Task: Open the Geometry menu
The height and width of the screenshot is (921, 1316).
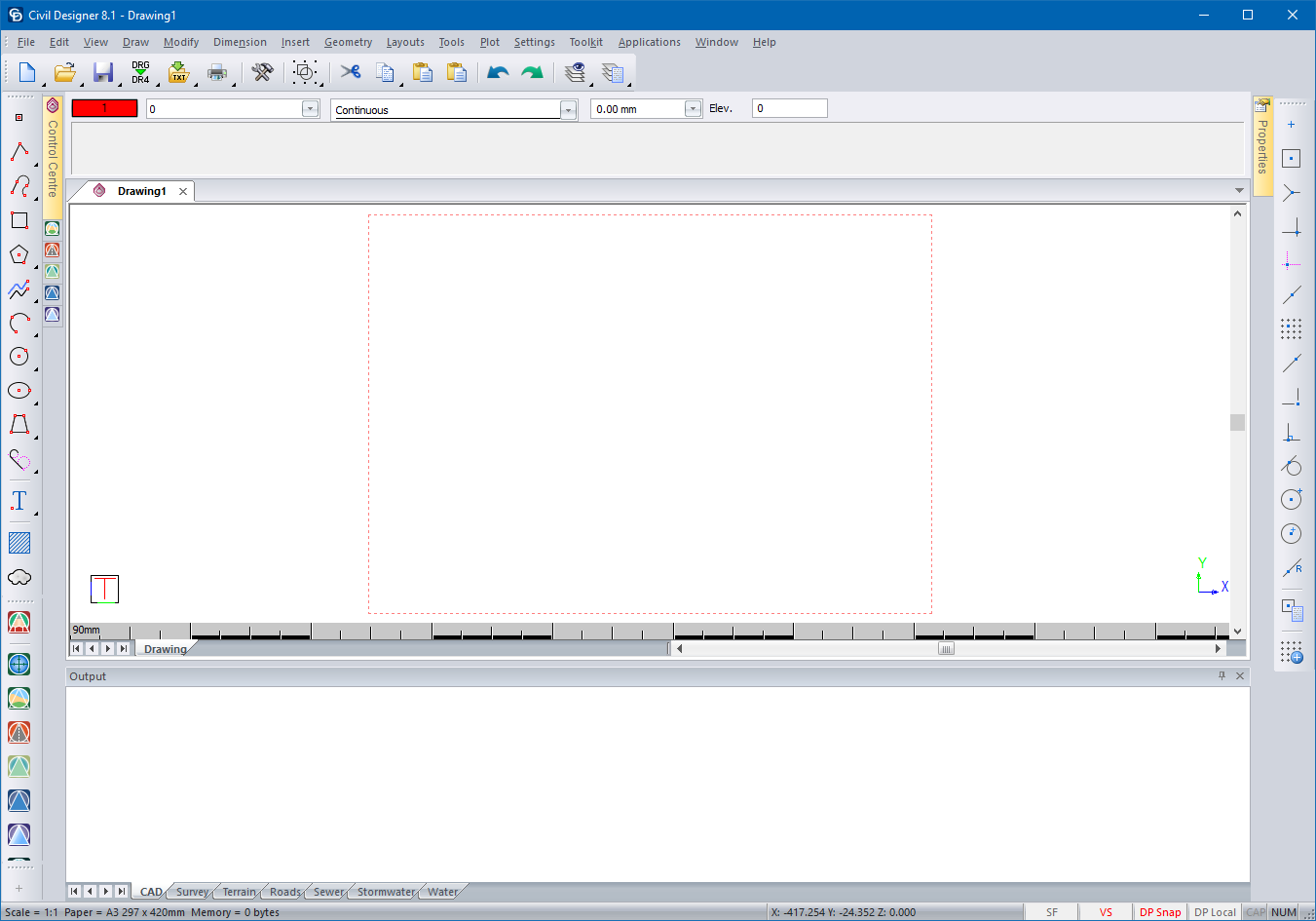Action: point(348,42)
